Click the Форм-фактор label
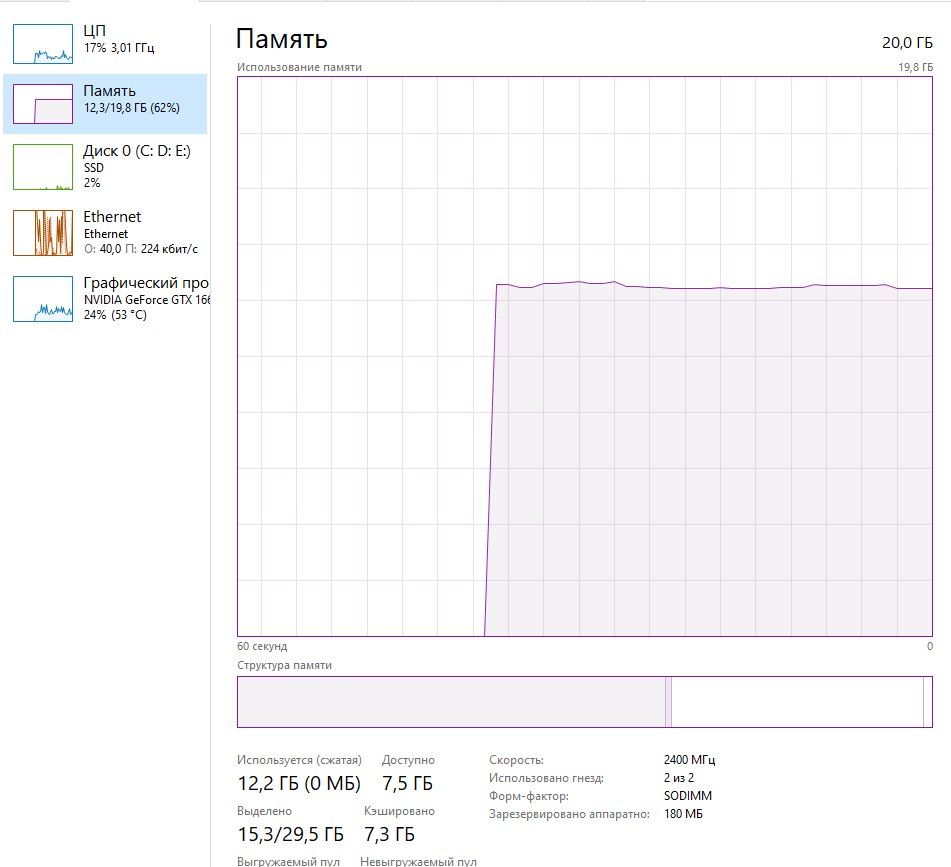 [529, 796]
